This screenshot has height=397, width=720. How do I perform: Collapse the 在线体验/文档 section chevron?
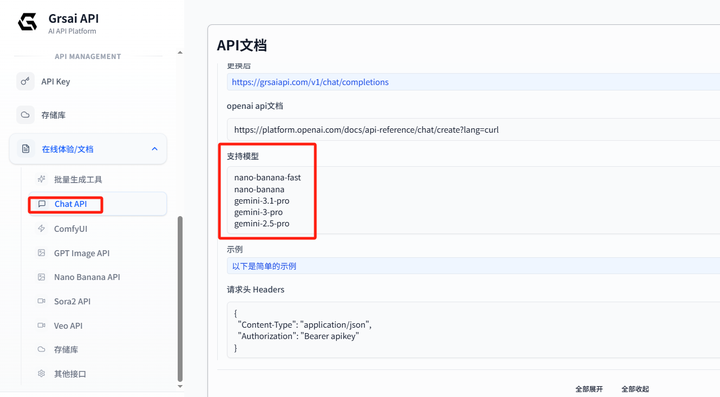tap(155, 149)
